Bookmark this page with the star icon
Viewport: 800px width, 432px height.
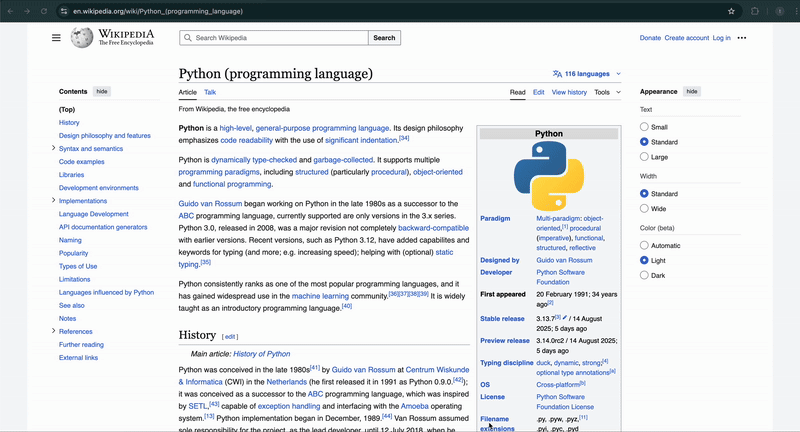pos(731,11)
